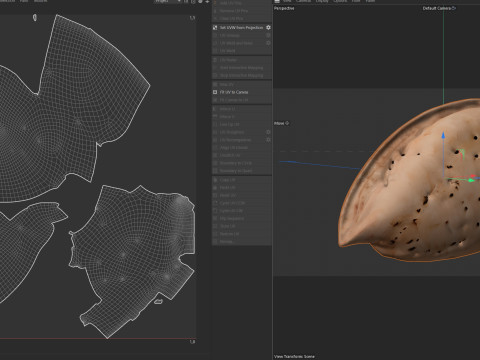Screen dimensions: 480x360
Task: Click View Transform: Scene status text
Action: [x=294, y=356]
